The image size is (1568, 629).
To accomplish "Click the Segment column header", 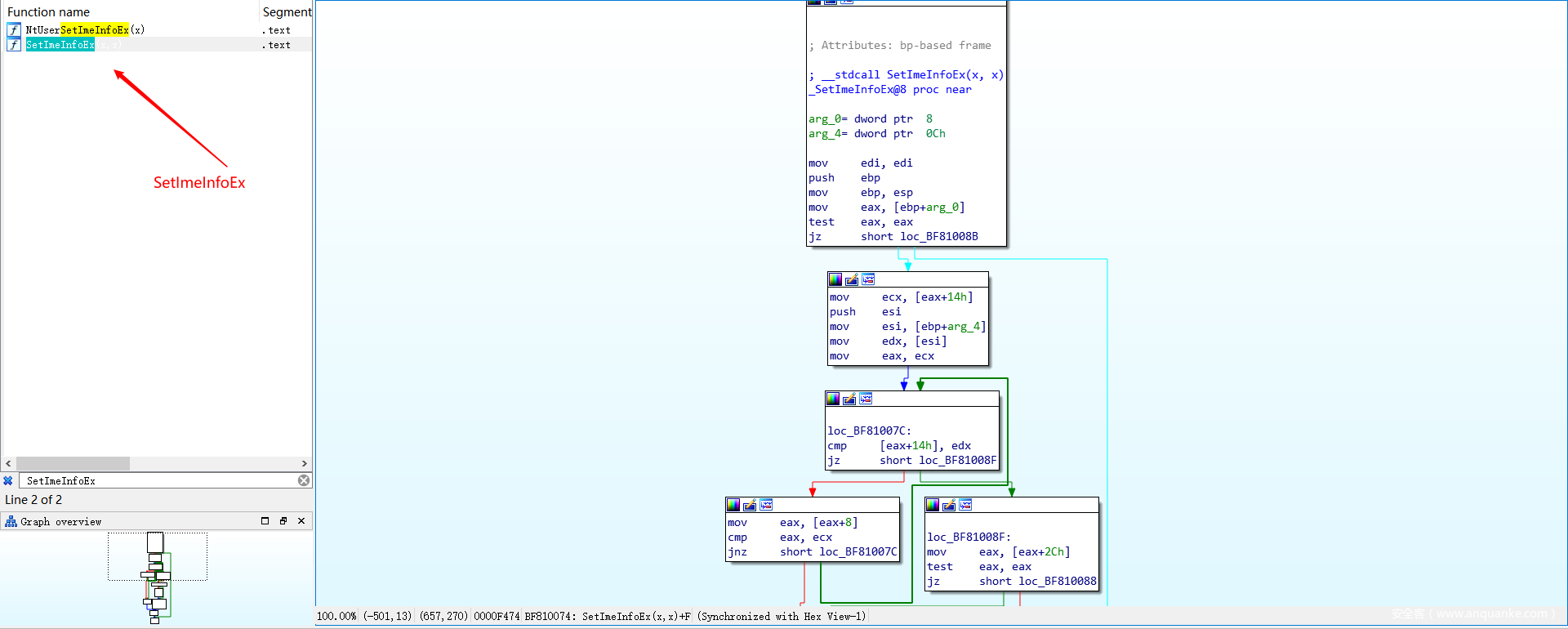I will (286, 12).
